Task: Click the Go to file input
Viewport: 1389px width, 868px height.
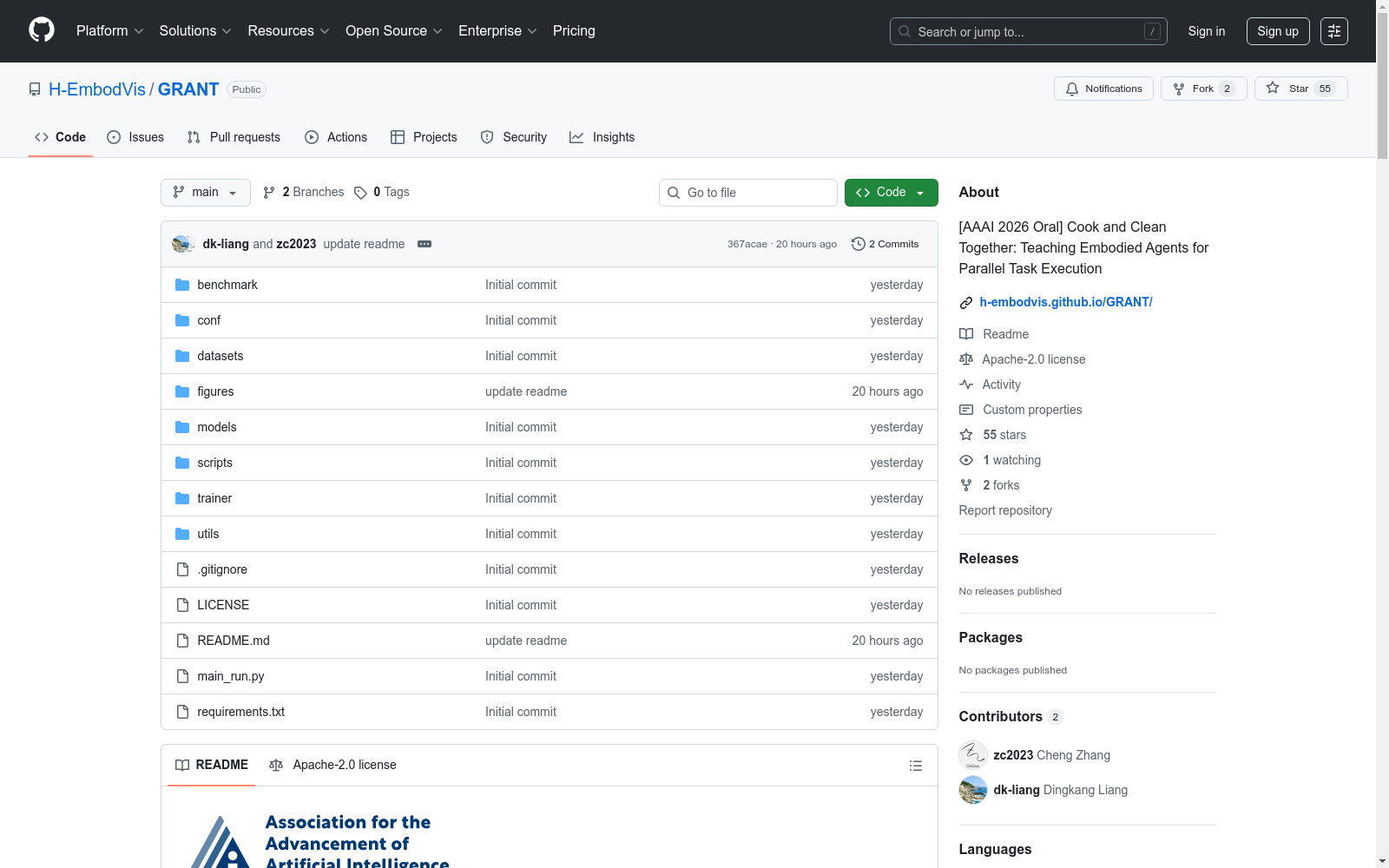Action: (x=748, y=193)
